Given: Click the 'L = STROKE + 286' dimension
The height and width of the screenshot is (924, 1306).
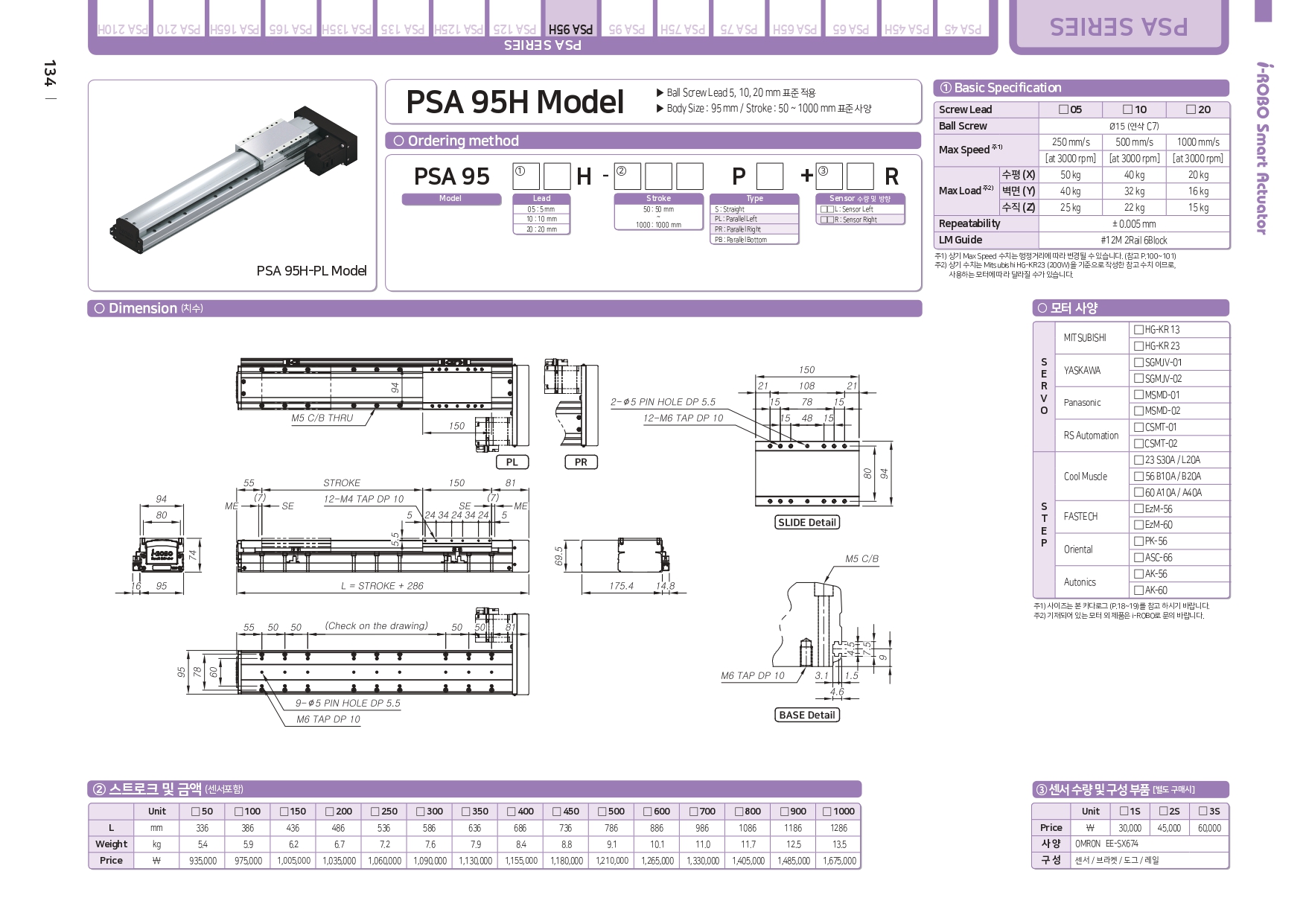Looking at the screenshot, I should (x=382, y=586).
